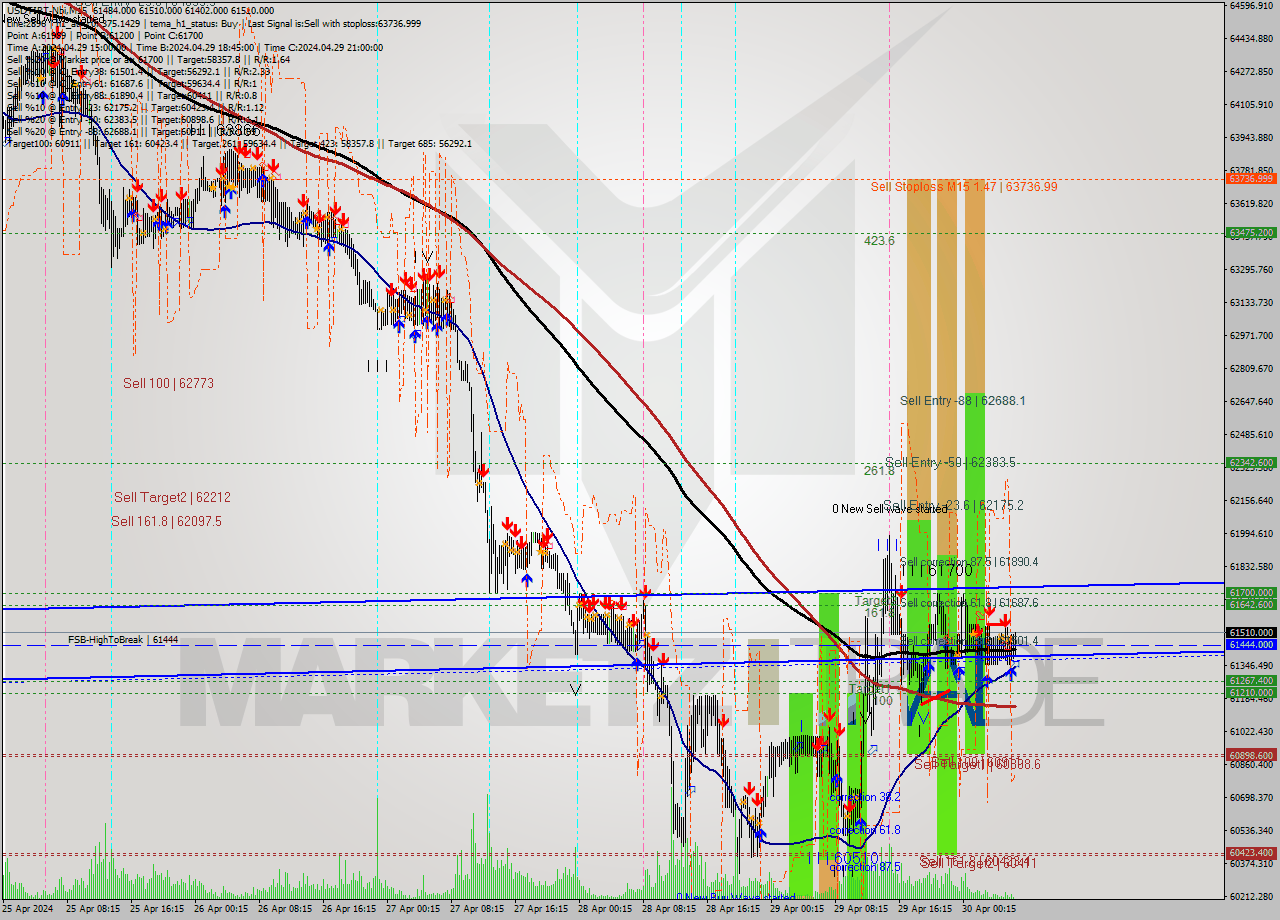
Task: Click the 'Sell Target2 | 62212' label
Action: tap(172, 497)
